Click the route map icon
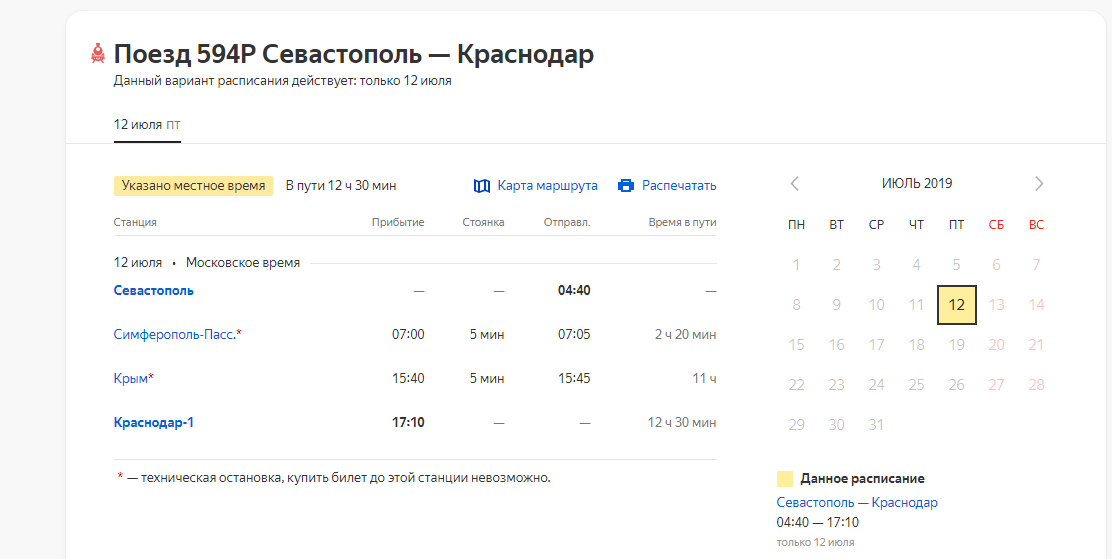The width and height of the screenshot is (1112, 559). coord(482,186)
